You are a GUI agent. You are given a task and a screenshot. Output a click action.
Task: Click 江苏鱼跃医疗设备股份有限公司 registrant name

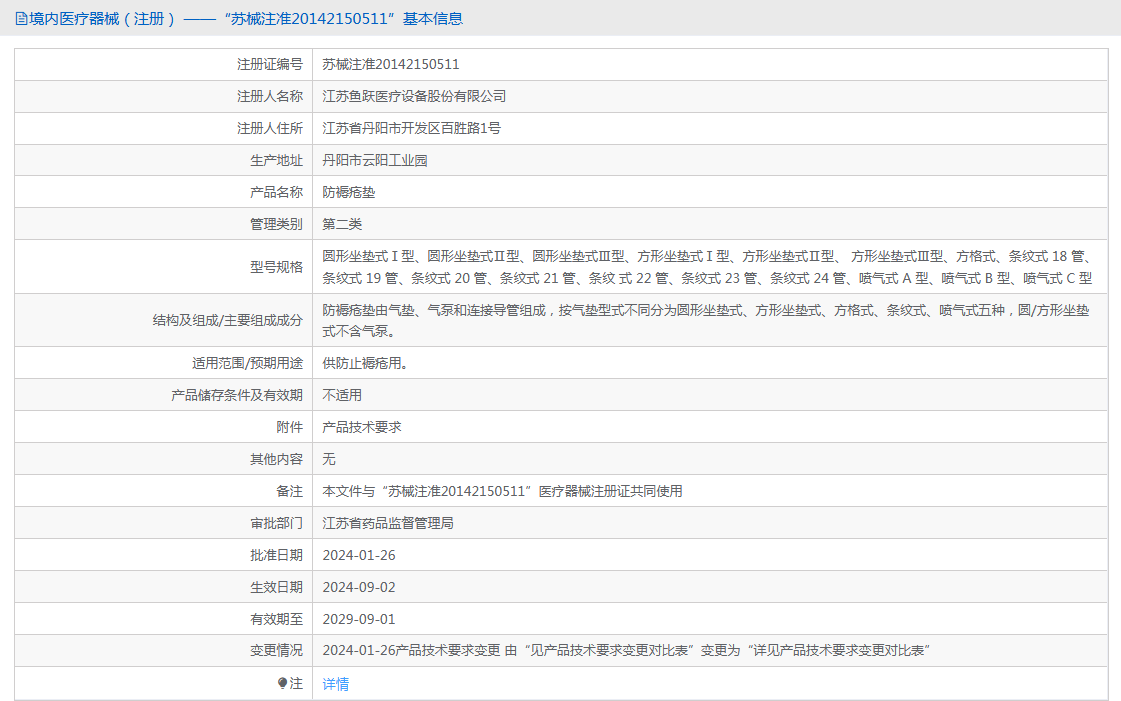(414, 96)
